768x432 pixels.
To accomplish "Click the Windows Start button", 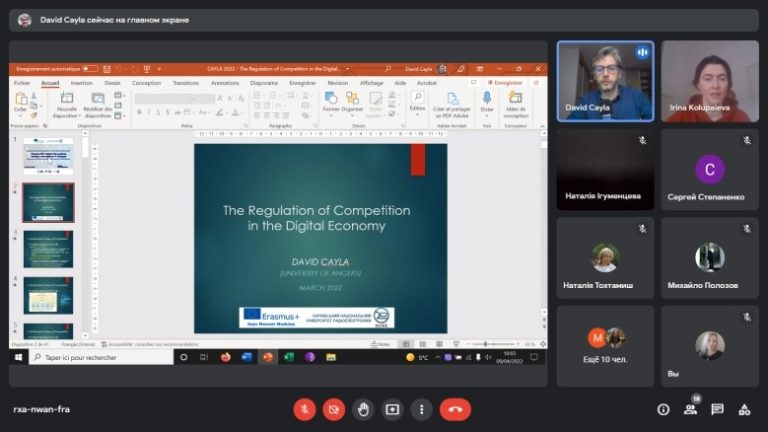I will tap(19, 357).
